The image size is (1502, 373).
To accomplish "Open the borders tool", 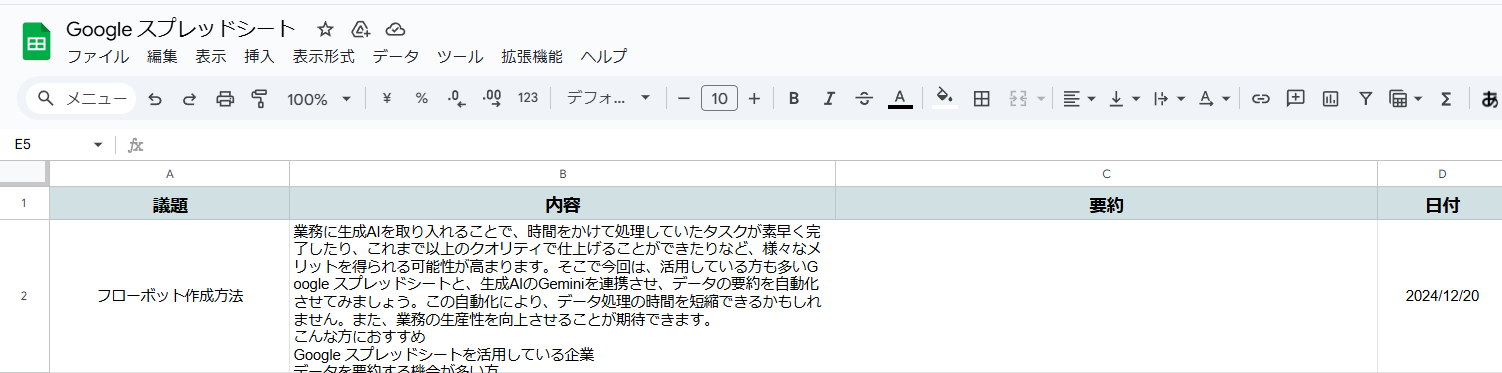I will pyautogui.click(x=982, y=99).
